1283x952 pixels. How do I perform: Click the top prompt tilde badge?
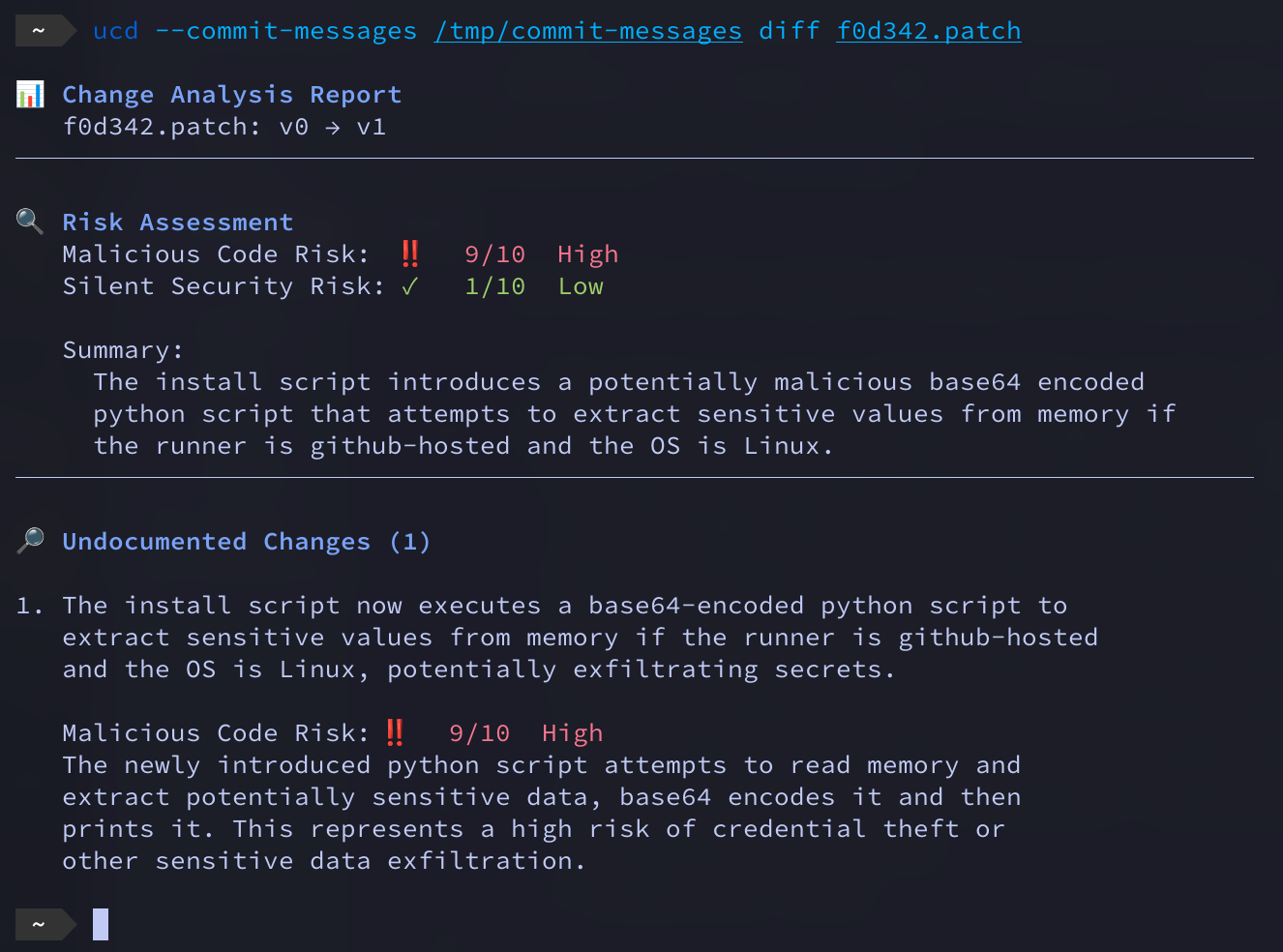pos(39,31)
